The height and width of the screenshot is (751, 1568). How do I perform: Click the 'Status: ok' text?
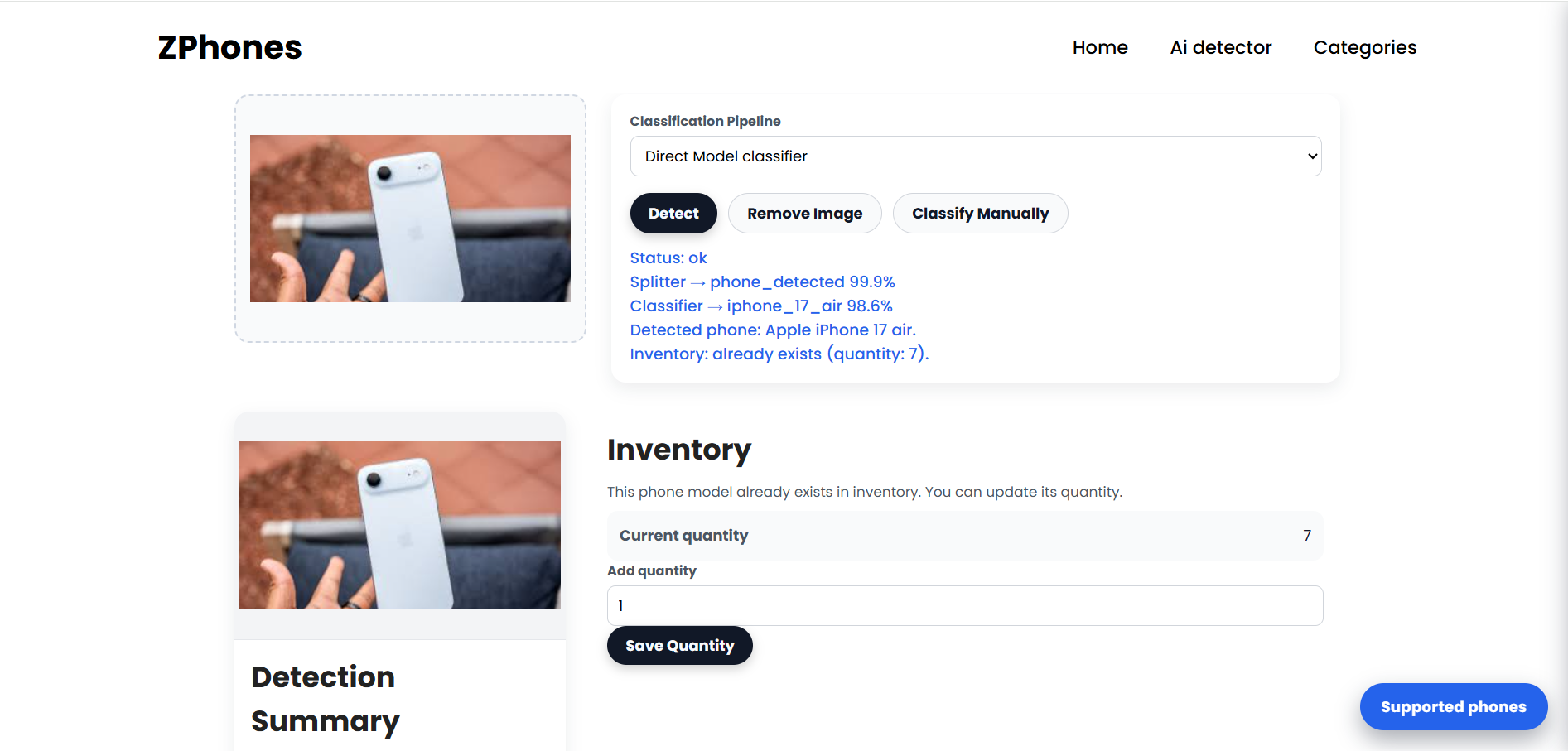click(668, 258)
